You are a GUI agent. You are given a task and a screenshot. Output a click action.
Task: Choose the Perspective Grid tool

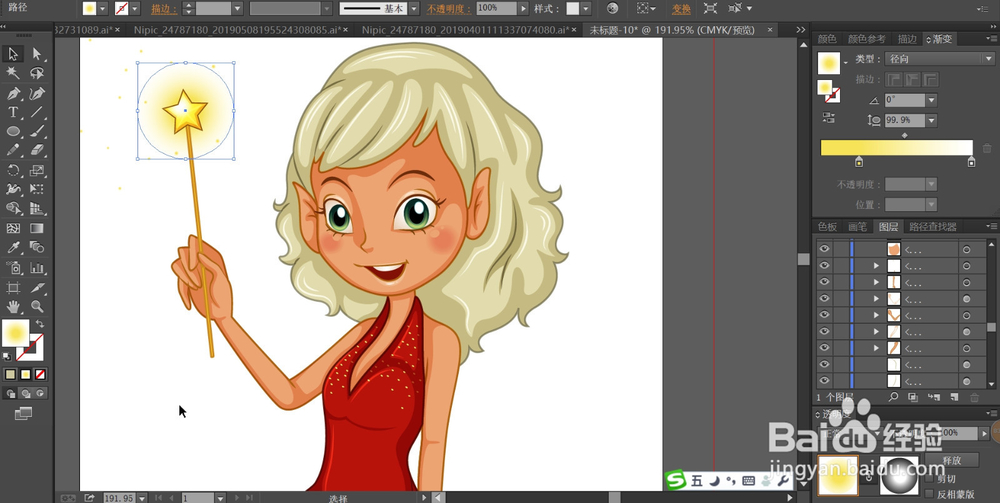(37, 208)
